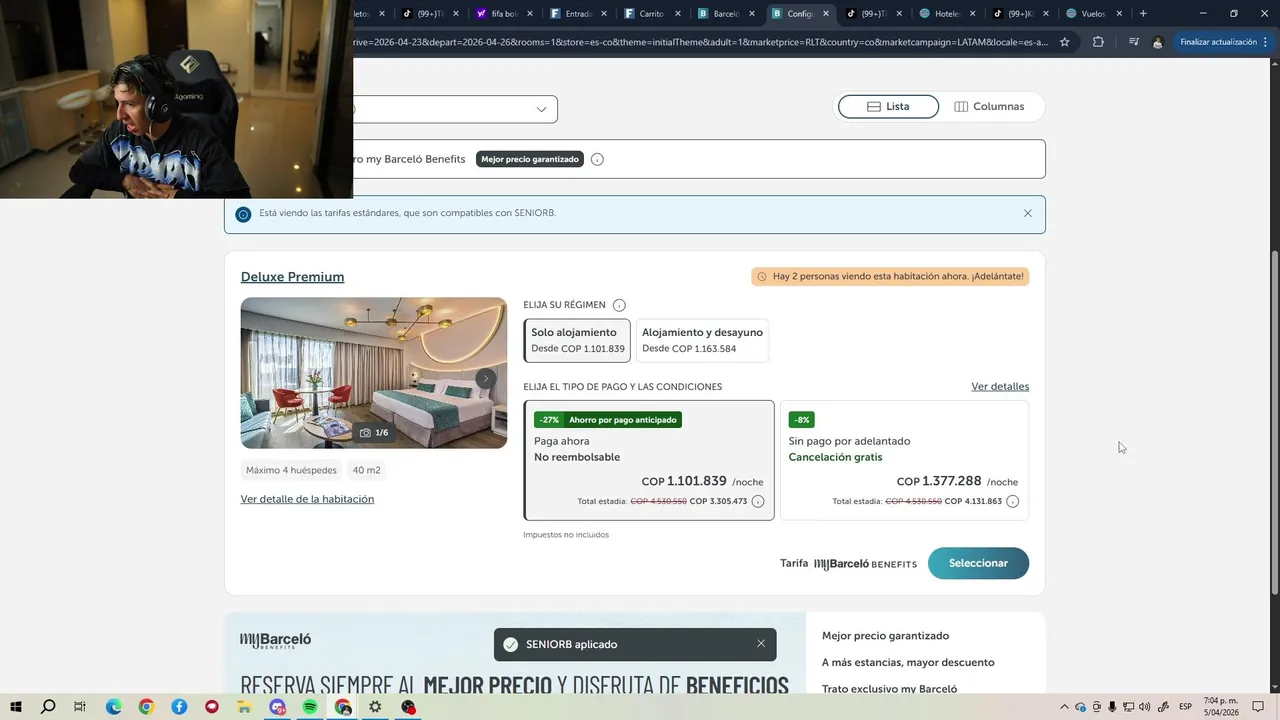The width and height of the screenshot is (1280, 720).
Task: Choose Sin pago por adelantado rate
Action: (x=904, y=460)
